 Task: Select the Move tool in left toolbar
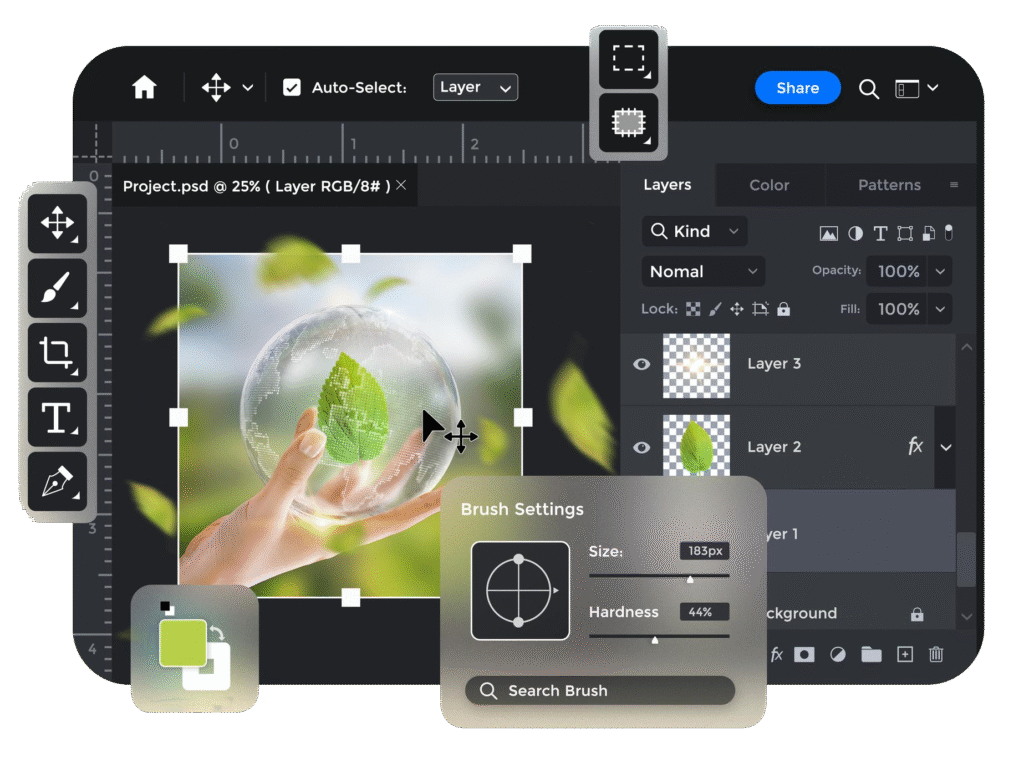57,223
